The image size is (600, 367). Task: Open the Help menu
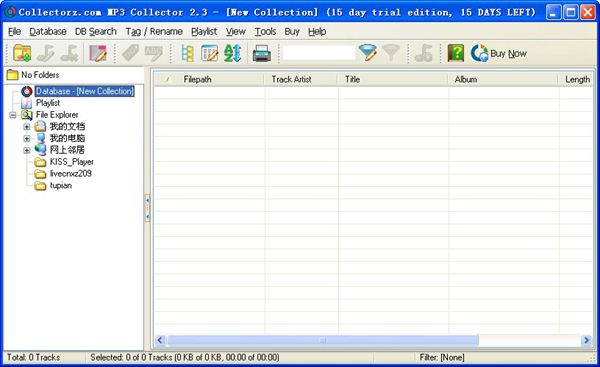coord(317,31)
